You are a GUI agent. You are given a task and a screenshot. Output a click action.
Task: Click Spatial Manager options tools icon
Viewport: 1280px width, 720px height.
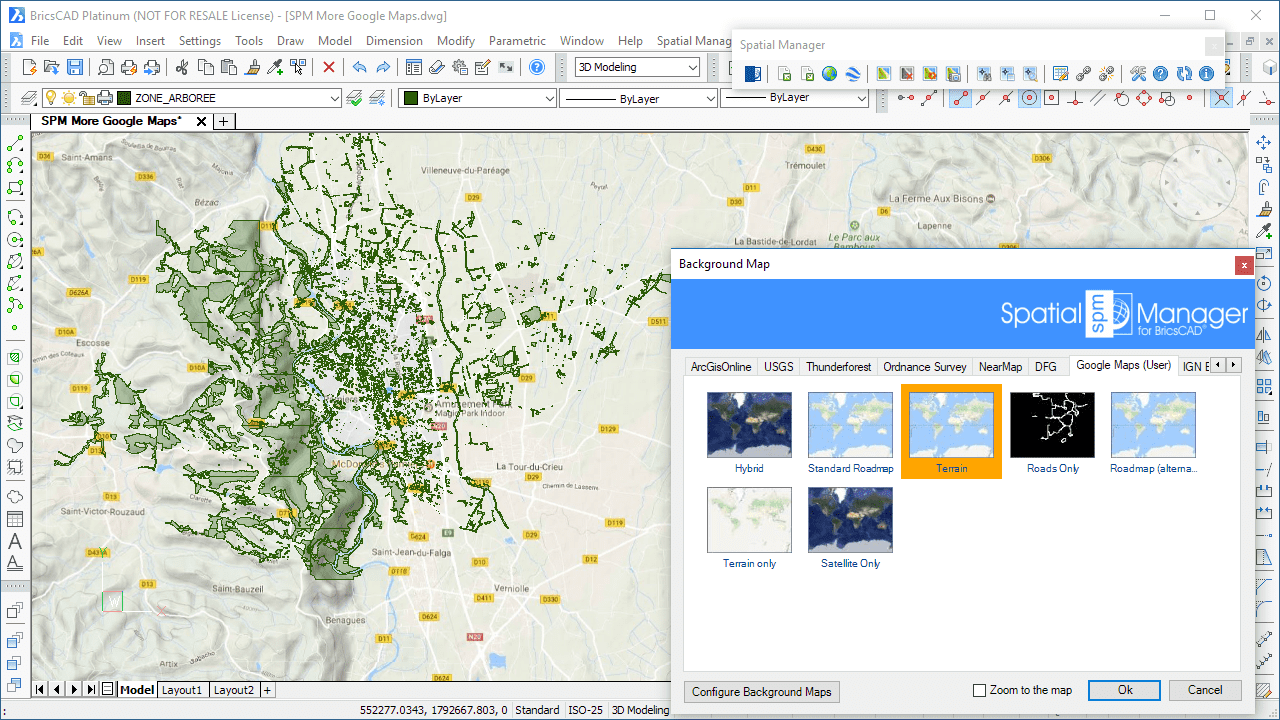click(1138, 74)
